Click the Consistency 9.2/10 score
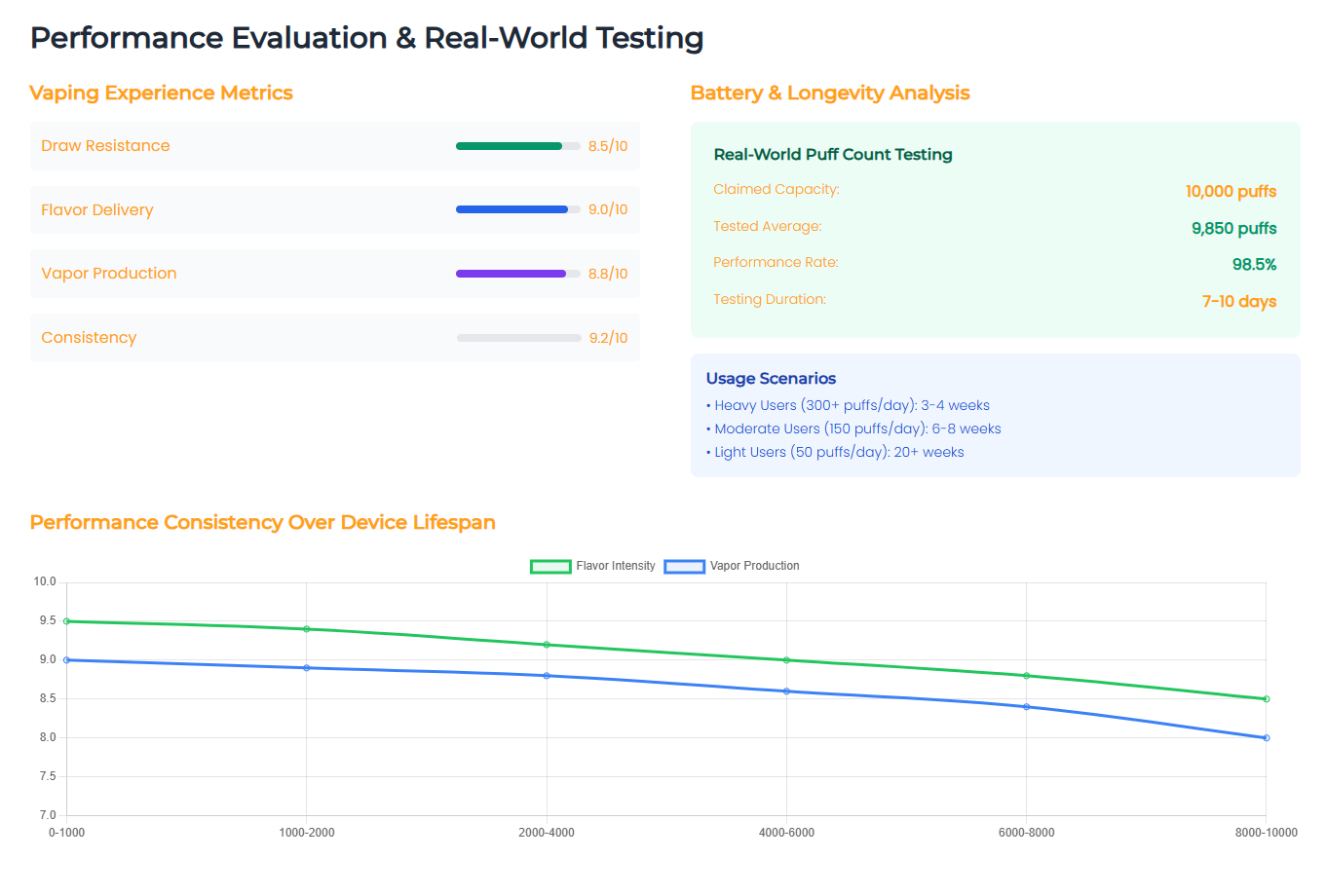 point(609,338)
